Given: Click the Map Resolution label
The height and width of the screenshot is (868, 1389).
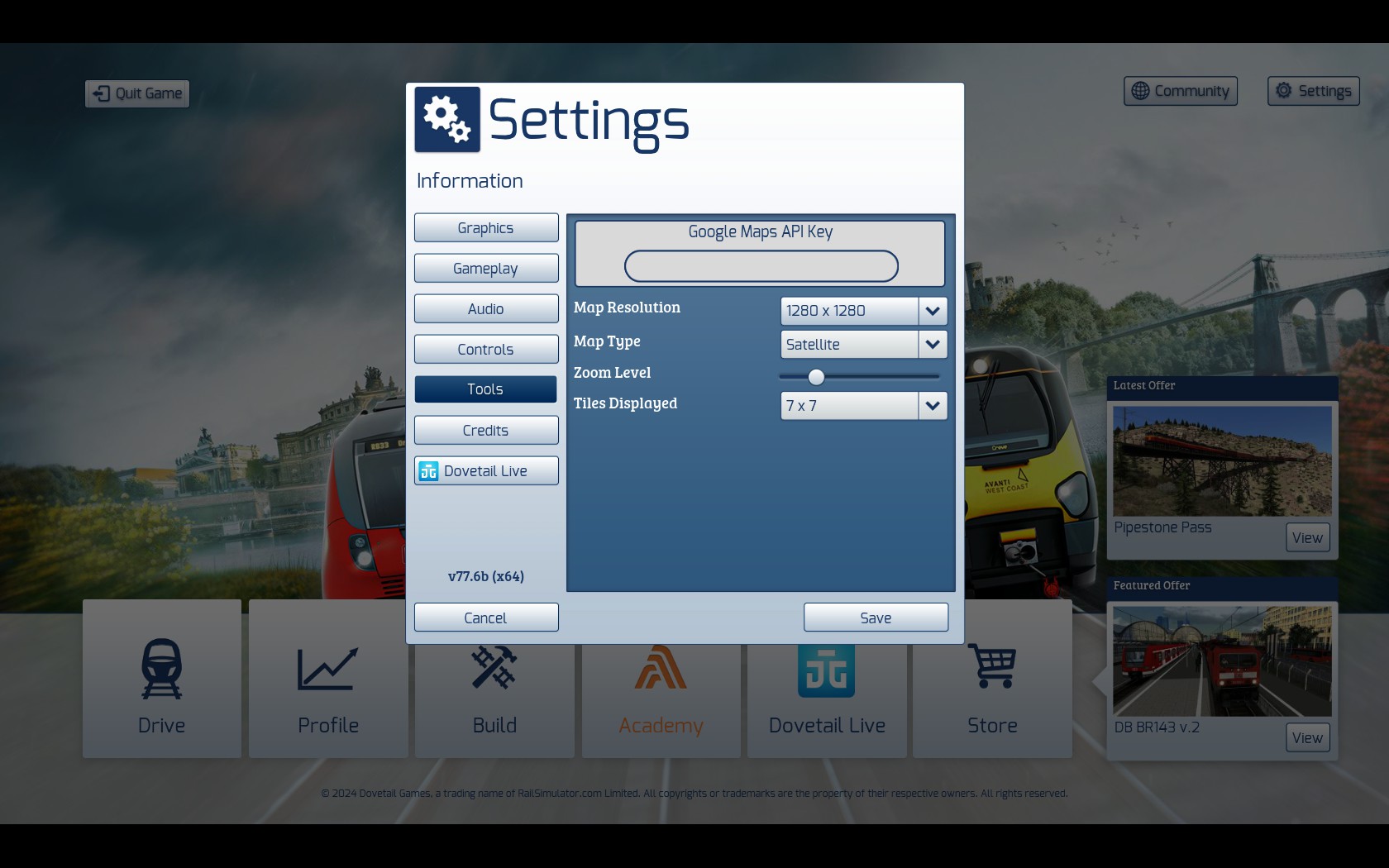Looking at the screenshot, I should [627, 308].
